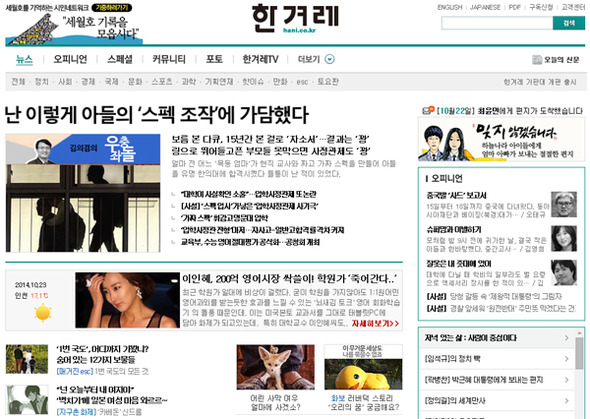Screen dimensions: 590x419
Task: Select 사회 in the sub-navigation
Action: pyautogui.click(x=65, y=82)
